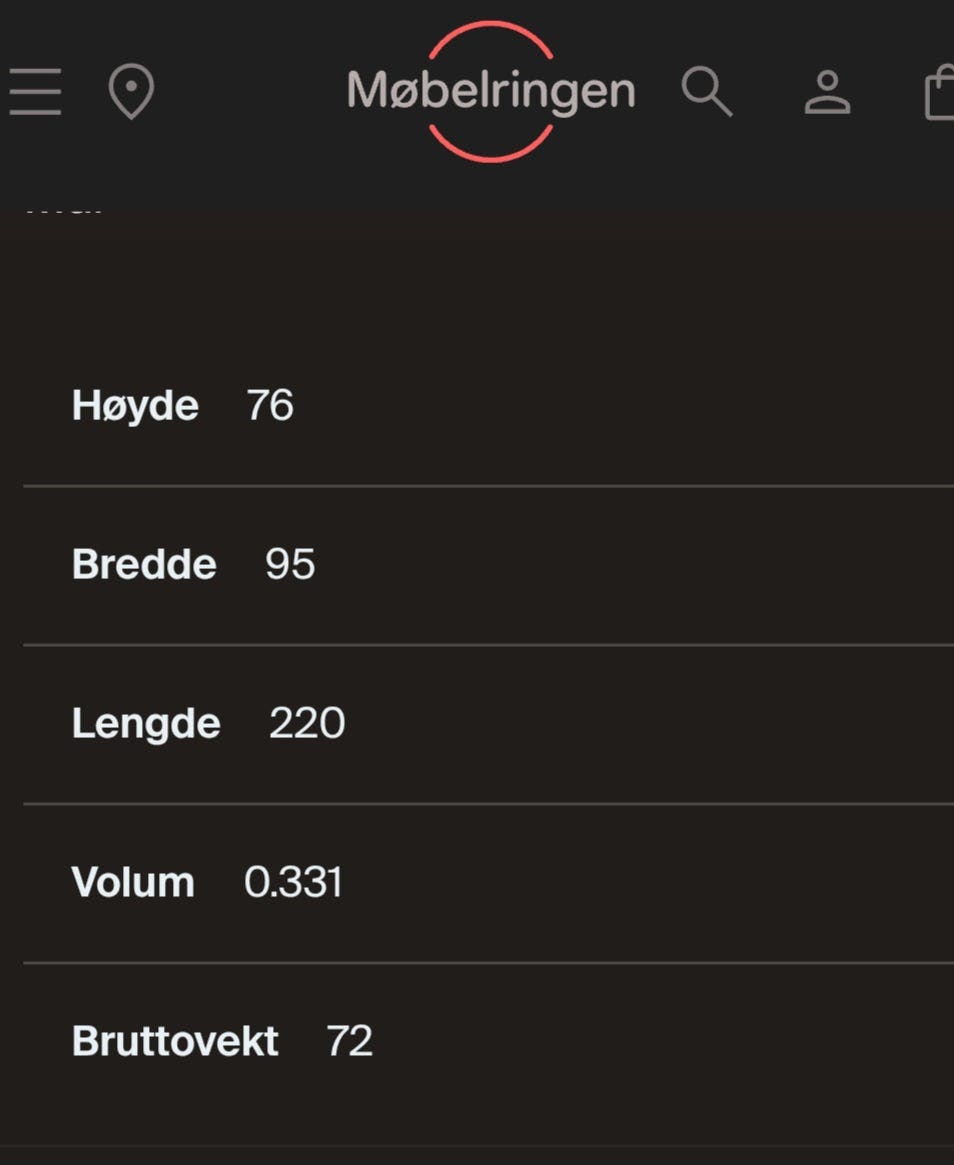
Task: Select the width value 95
Action: tap(290, 564)
